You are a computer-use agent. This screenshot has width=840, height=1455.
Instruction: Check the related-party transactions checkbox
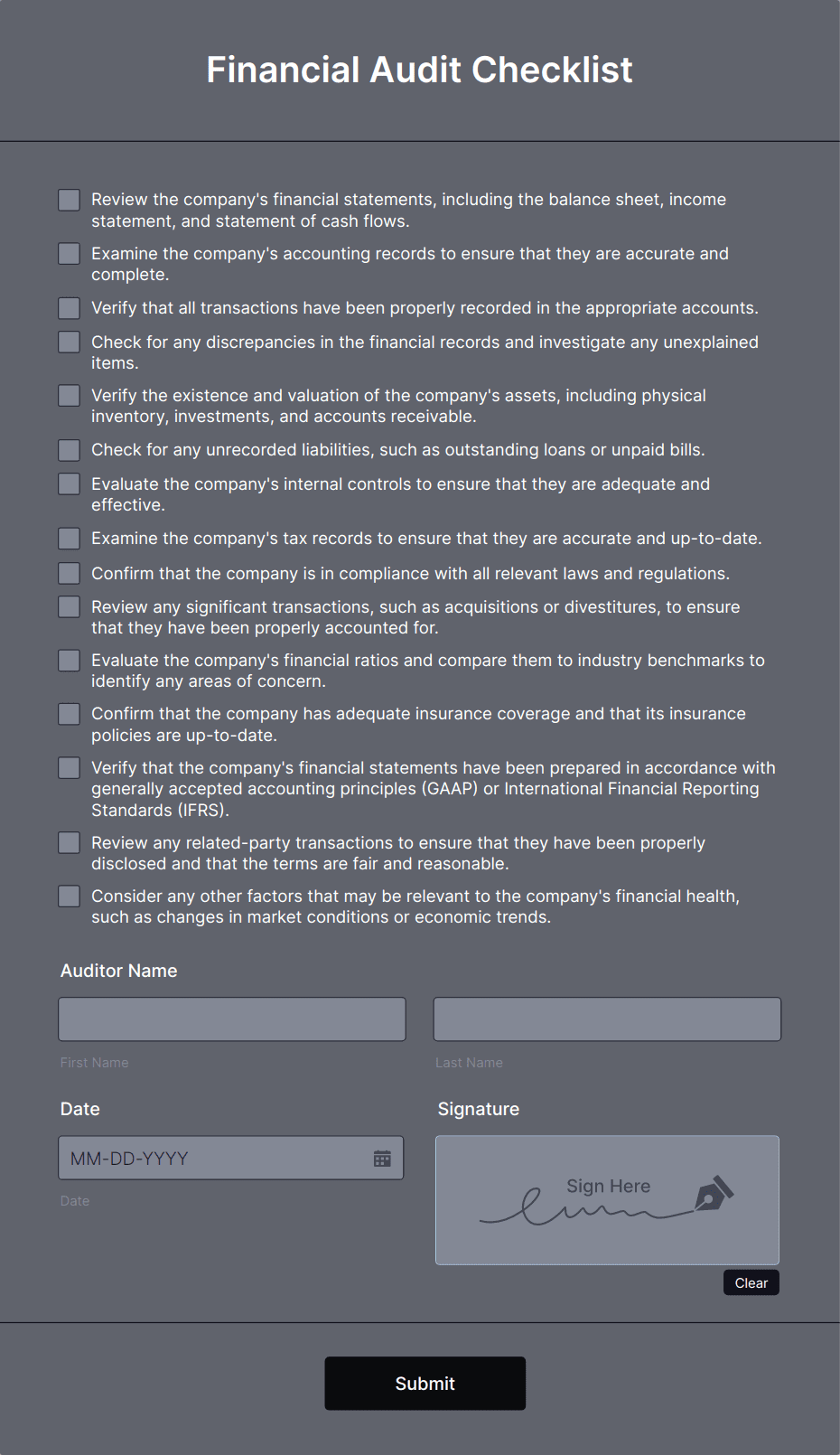click(69, 841)
